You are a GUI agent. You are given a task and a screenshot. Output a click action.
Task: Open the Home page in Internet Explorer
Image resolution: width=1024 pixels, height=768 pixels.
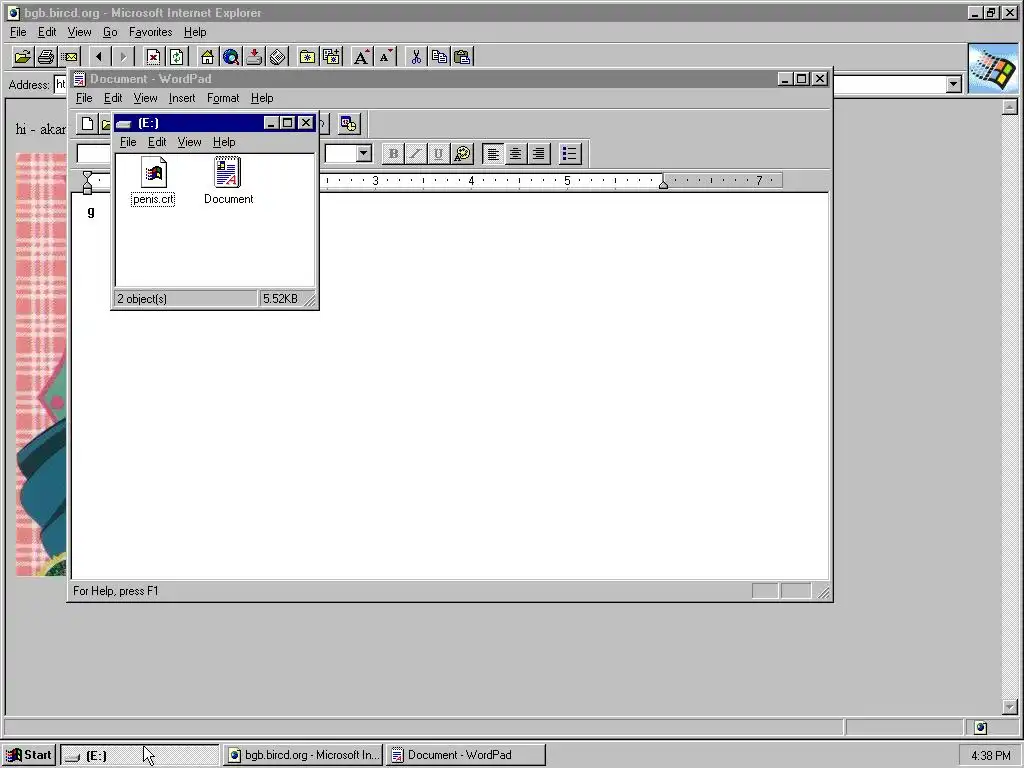pyautogui.click(x=207, y=57)
